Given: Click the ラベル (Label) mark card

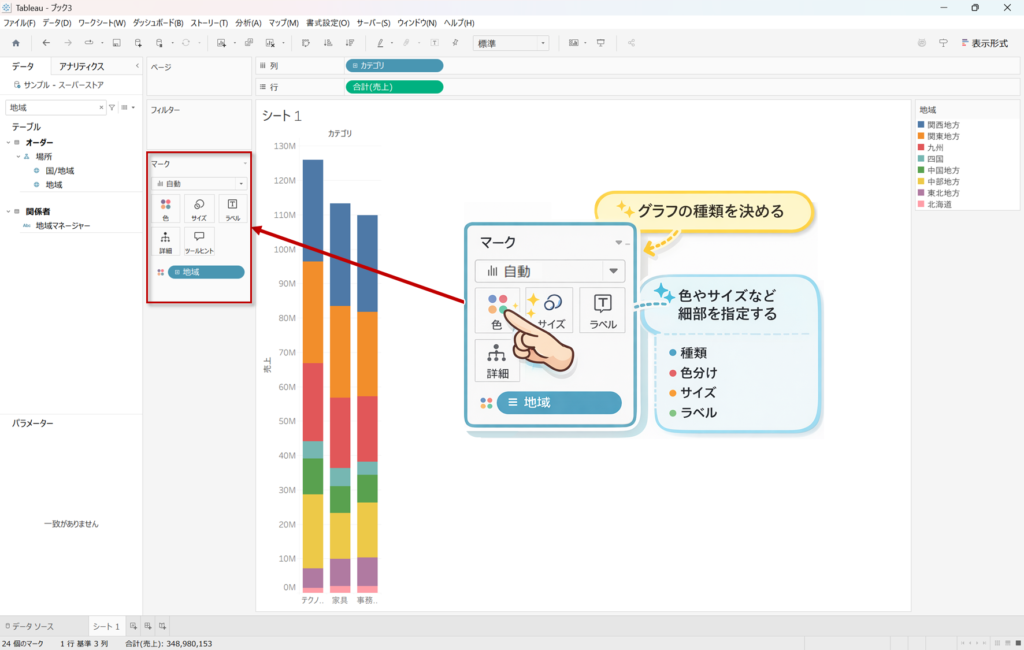Looking at the screenshot, I should click(x=232, y=208).
